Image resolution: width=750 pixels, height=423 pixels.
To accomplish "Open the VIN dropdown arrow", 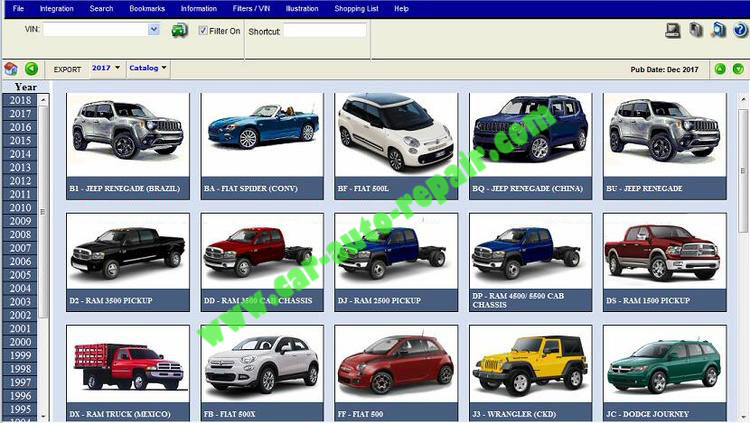I will [x=154, y=30].
